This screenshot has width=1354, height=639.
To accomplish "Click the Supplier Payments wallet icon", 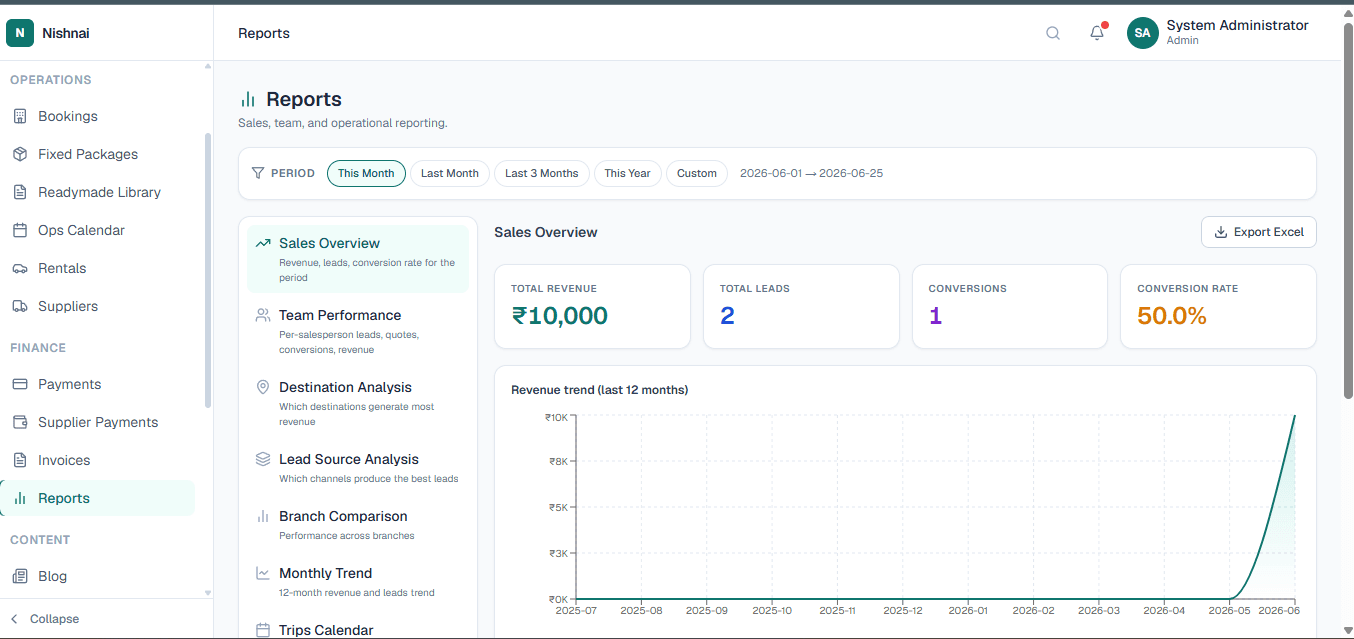I will [20, 422].
